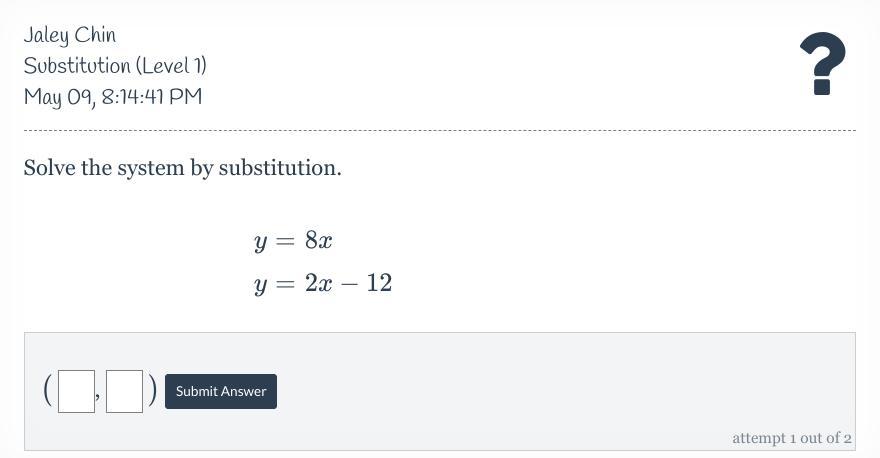Select the closing parenthesis of the ordered pair
Image resolution: width=880 pixels, height=458 pixels.
tap(152, 390)
